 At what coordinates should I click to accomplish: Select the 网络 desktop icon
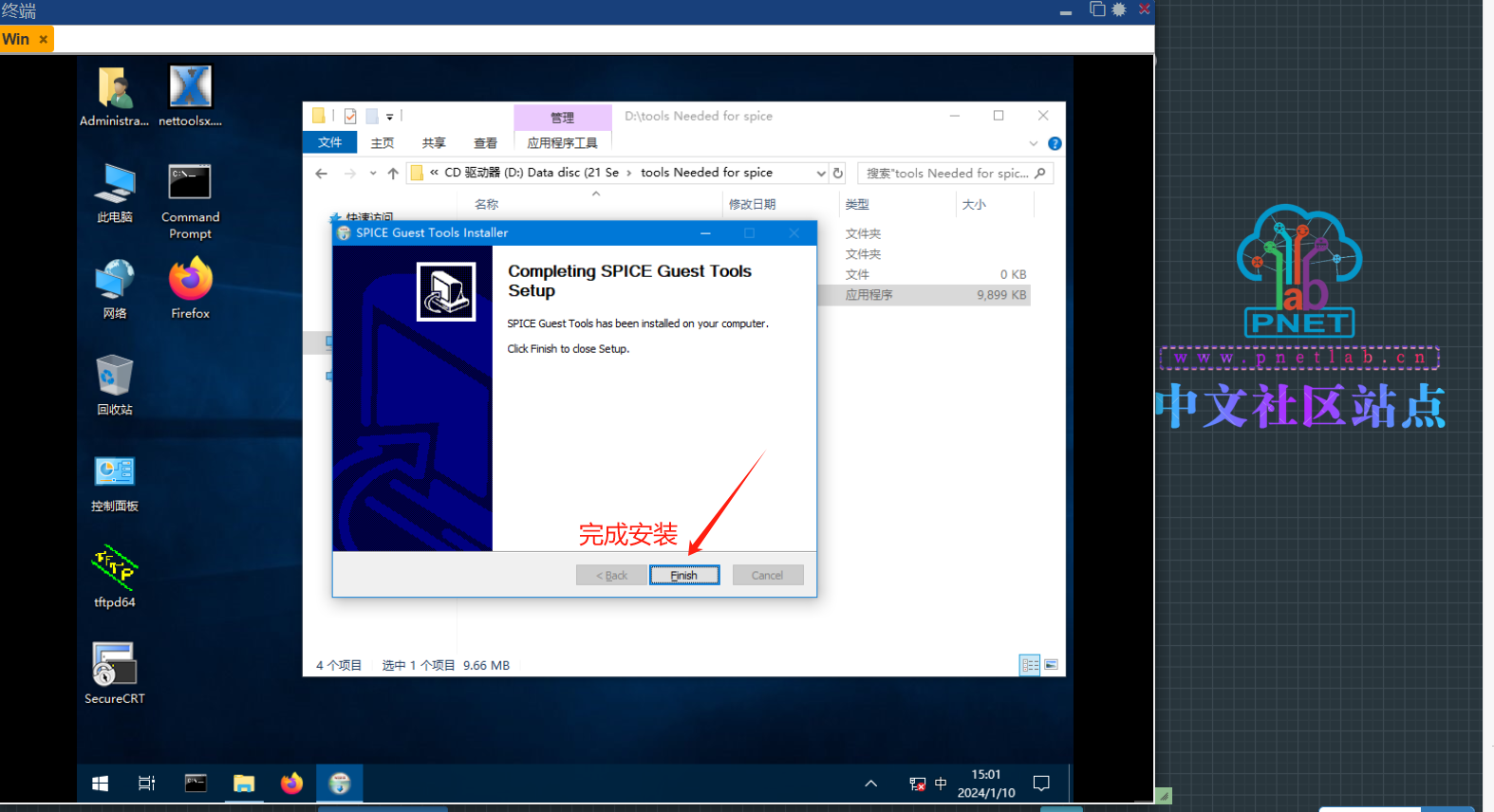pyautogui.click(x=115, y=289)
